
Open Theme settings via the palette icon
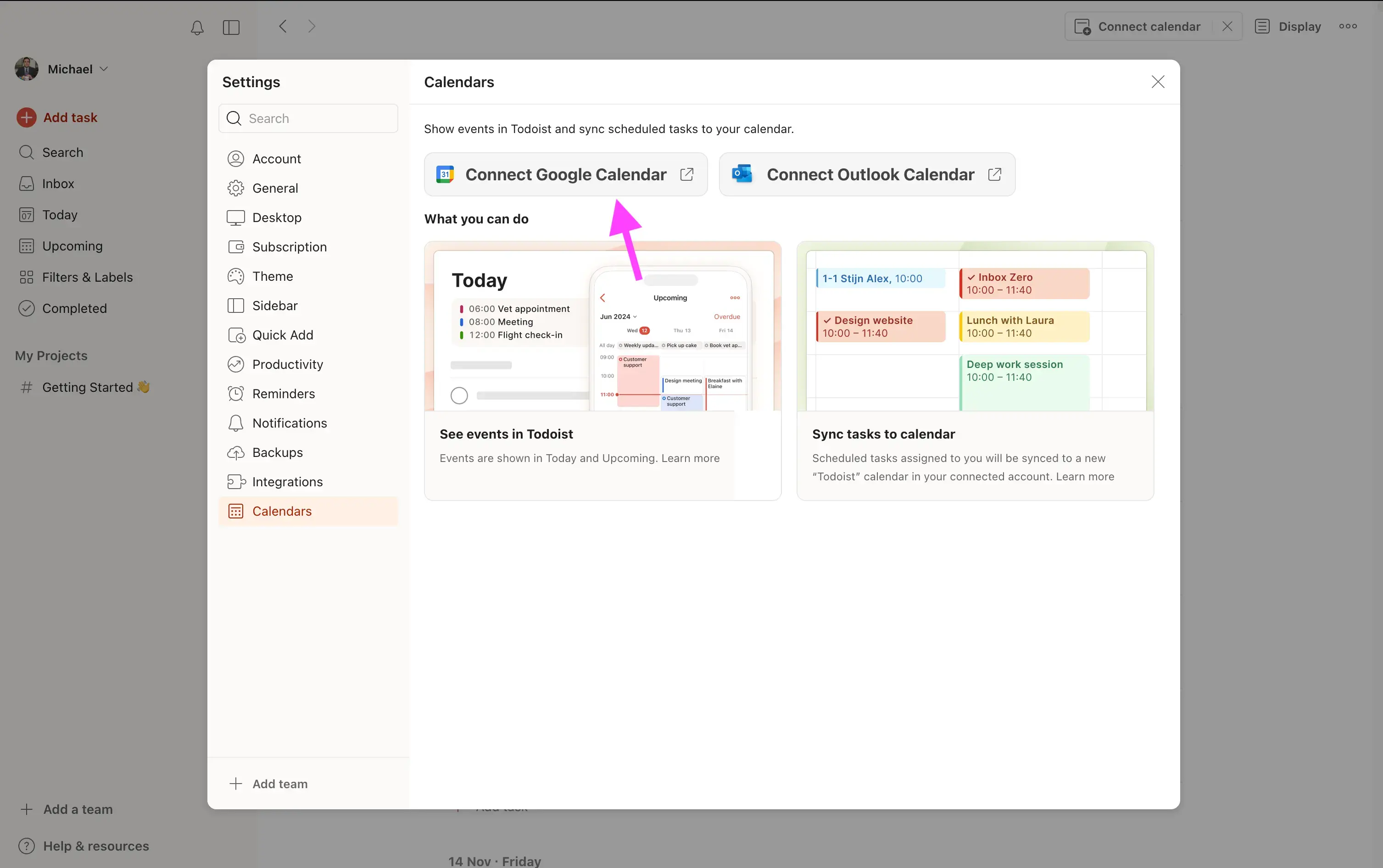pyautogui.click(x=272, y=276)
